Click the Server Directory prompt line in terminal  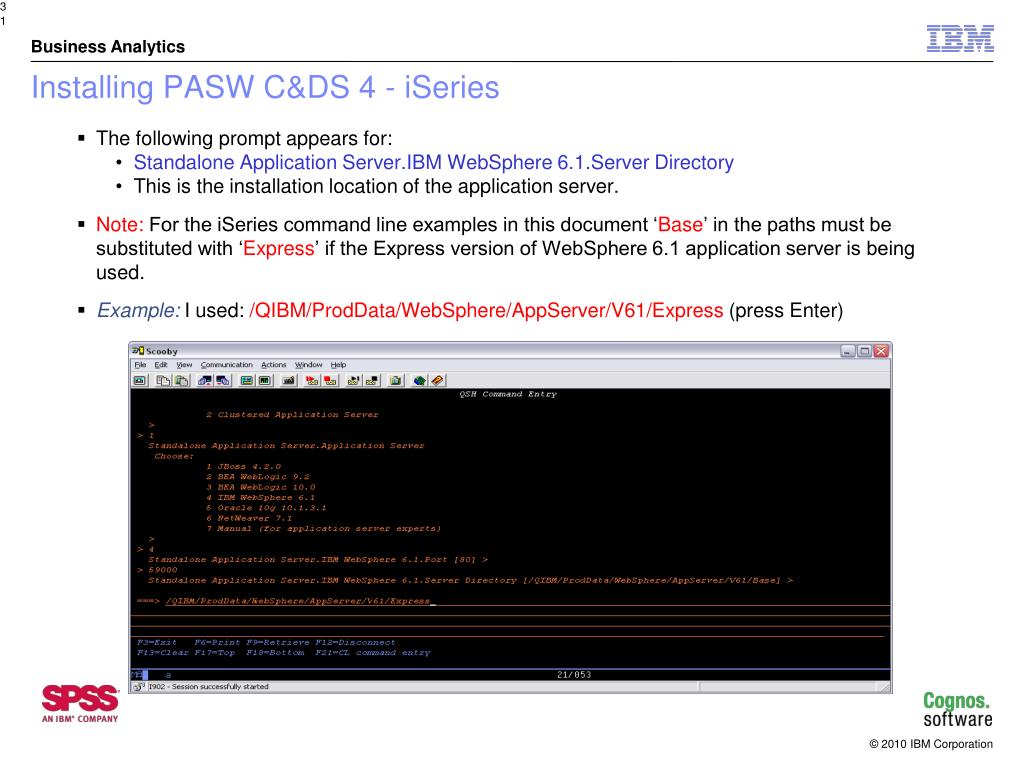pos(470,580)
